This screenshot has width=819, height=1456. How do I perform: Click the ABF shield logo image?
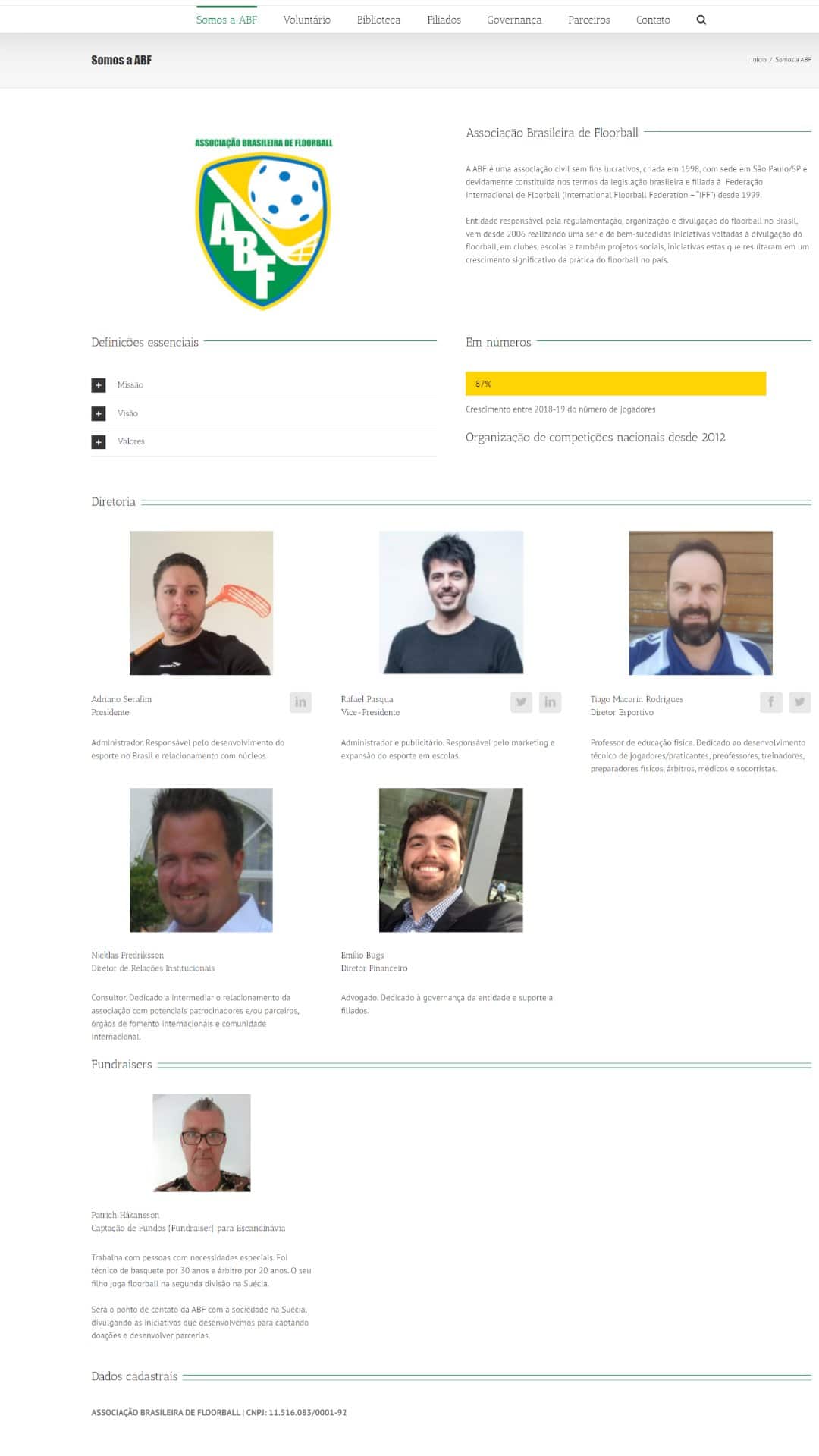tap(263, 223)
